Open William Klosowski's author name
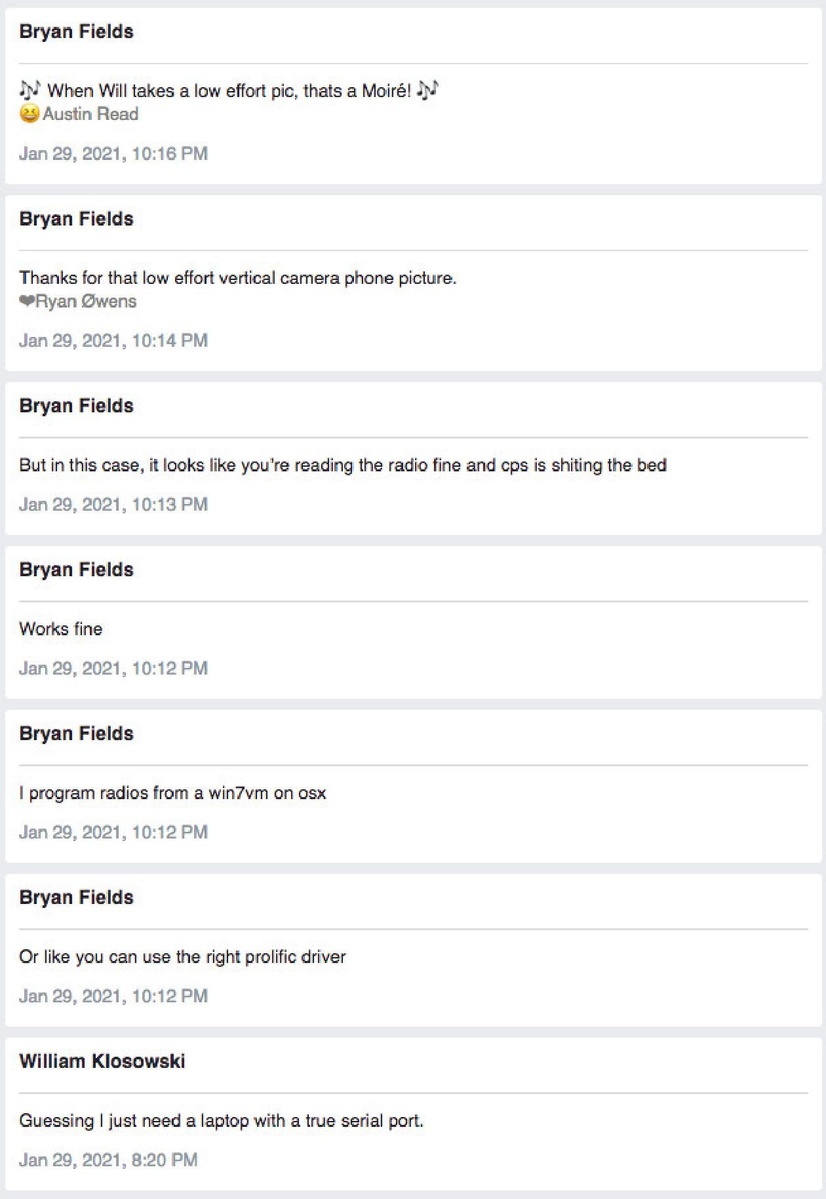 pos(102,1061)
